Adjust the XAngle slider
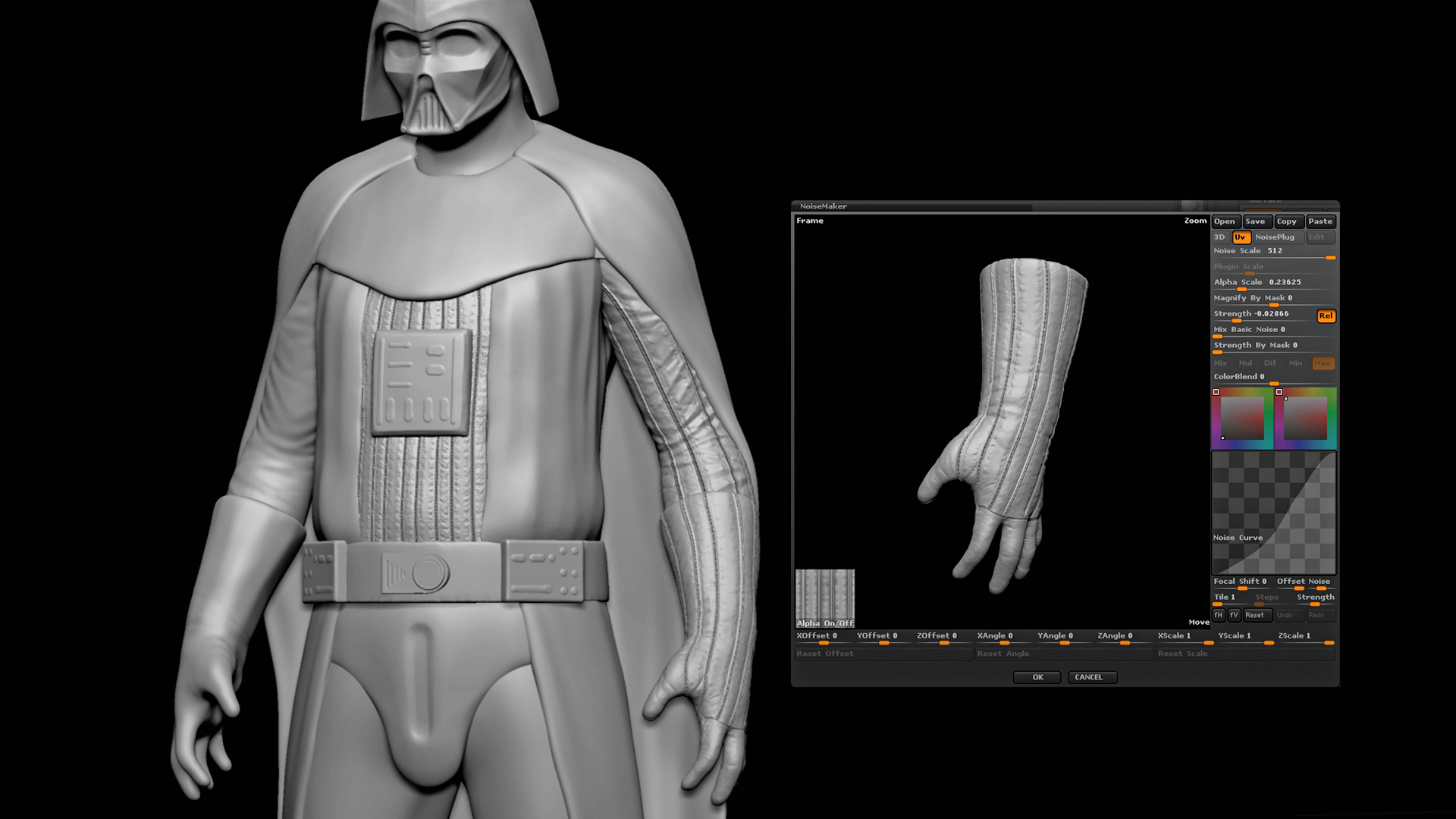Image resolution: width=1456 pixels, height=819 pixels. 1004,639
